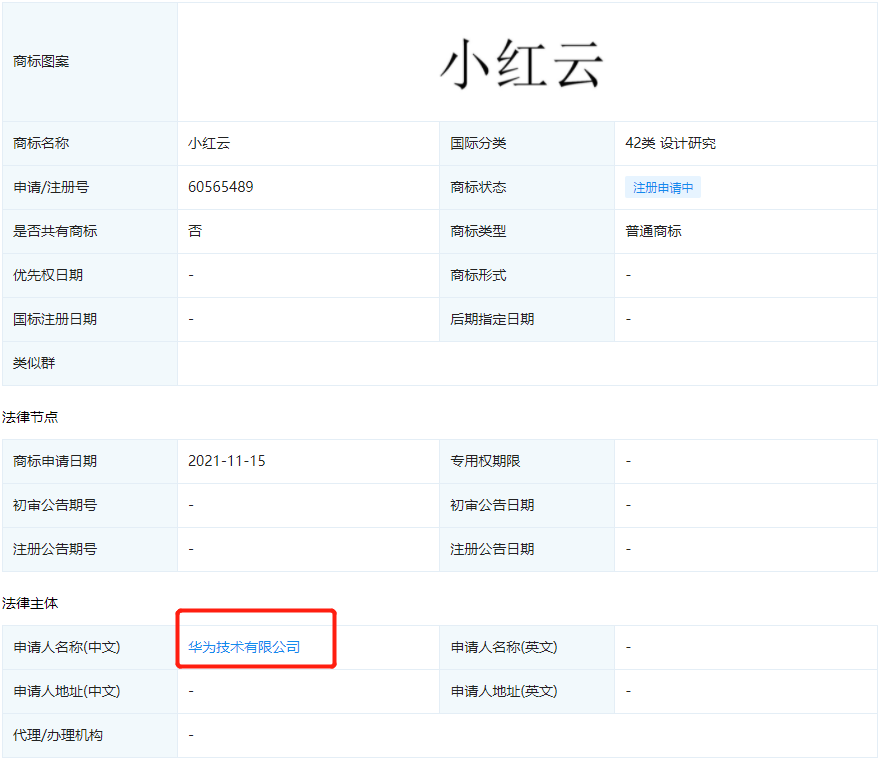Click the 否 value for shared trademark
This screenshot has height=763, width=882.
click(x=195, y=231)
